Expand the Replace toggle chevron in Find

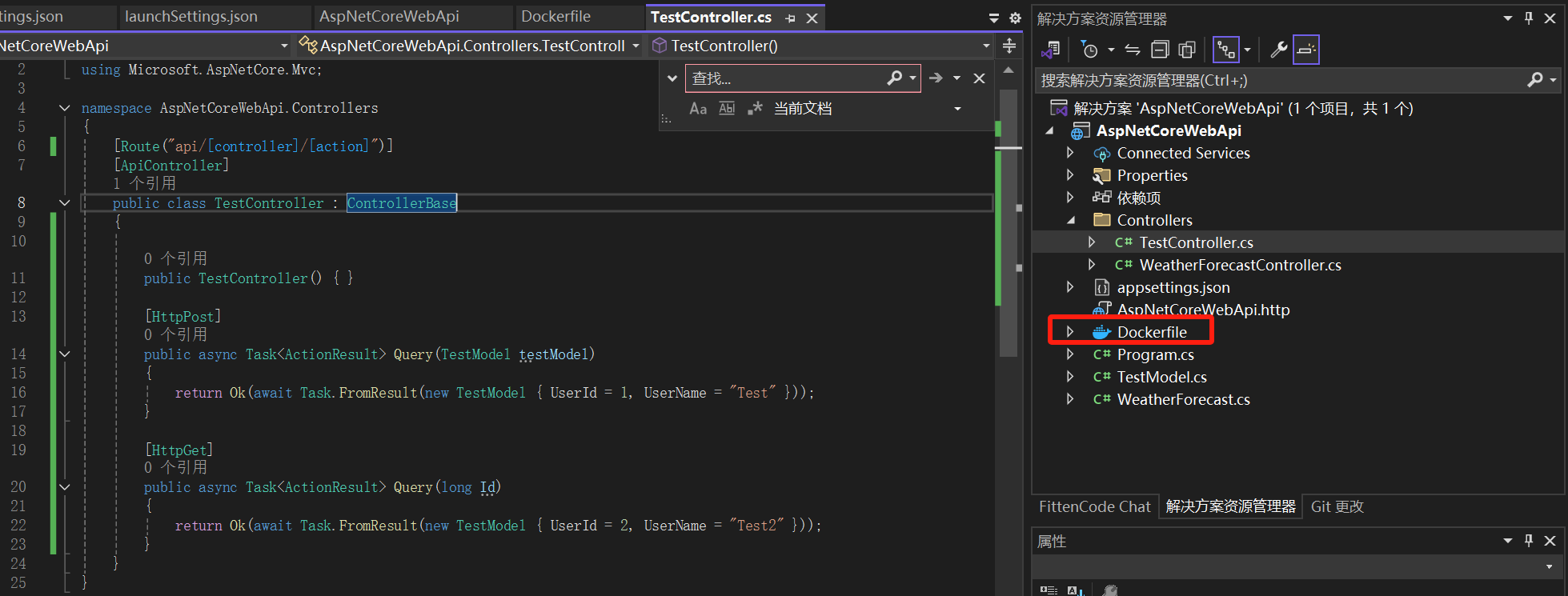pyautogui.click(x=672, y=78)
